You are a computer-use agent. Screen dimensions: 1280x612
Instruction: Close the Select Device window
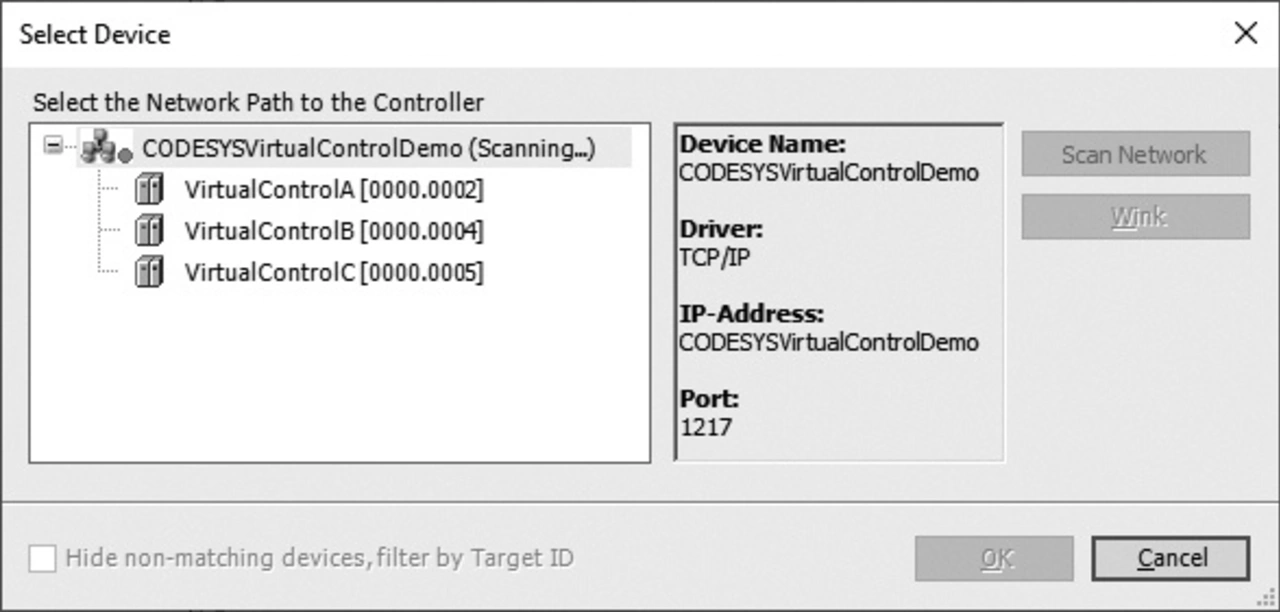click(x=1245, y=34)
